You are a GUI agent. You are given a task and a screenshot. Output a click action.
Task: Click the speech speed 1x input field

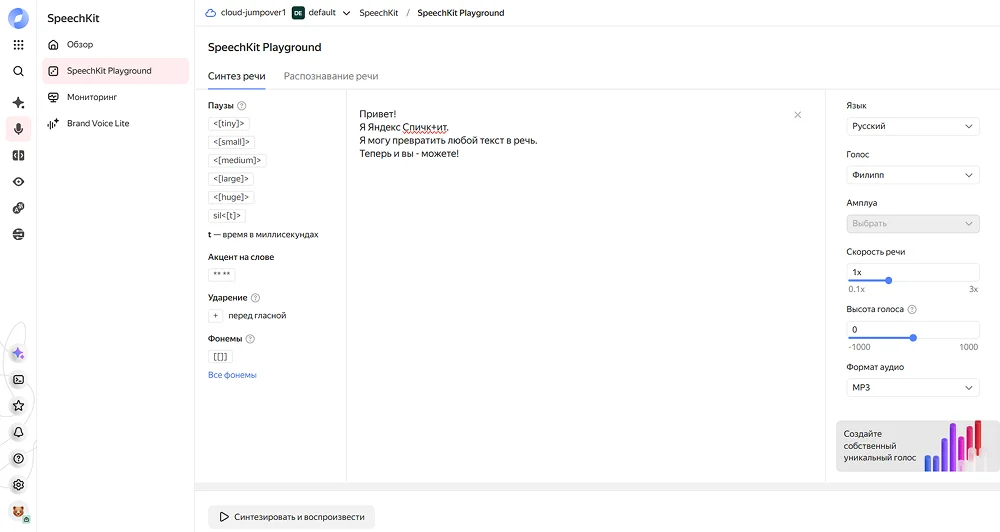(x=913, y=272)
